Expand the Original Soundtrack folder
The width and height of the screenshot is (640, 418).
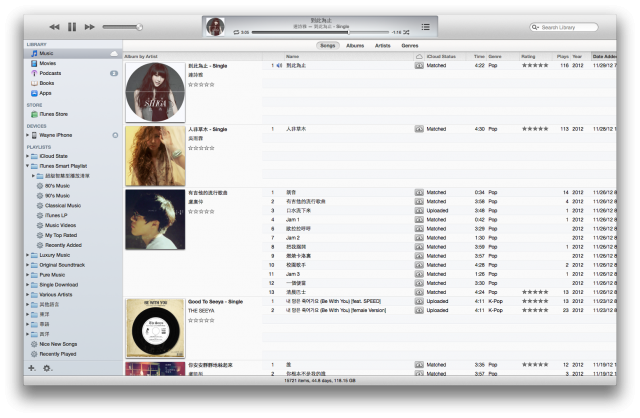point(28,265)
